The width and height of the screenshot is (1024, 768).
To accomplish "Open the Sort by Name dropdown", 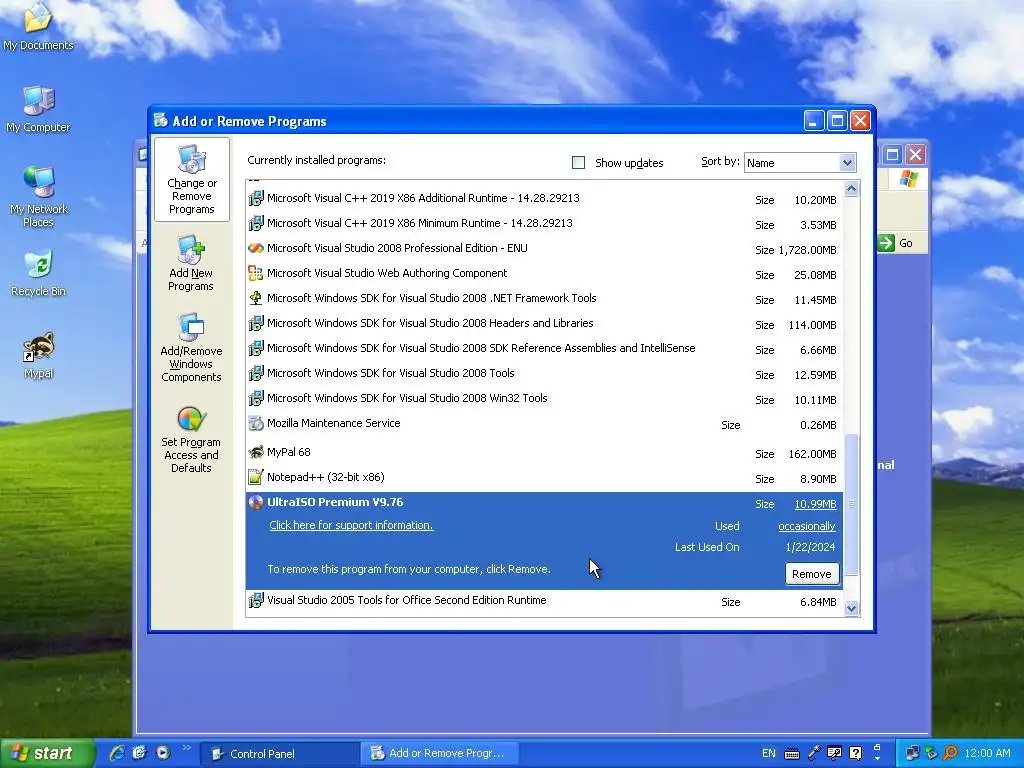I will pos(847,163).
